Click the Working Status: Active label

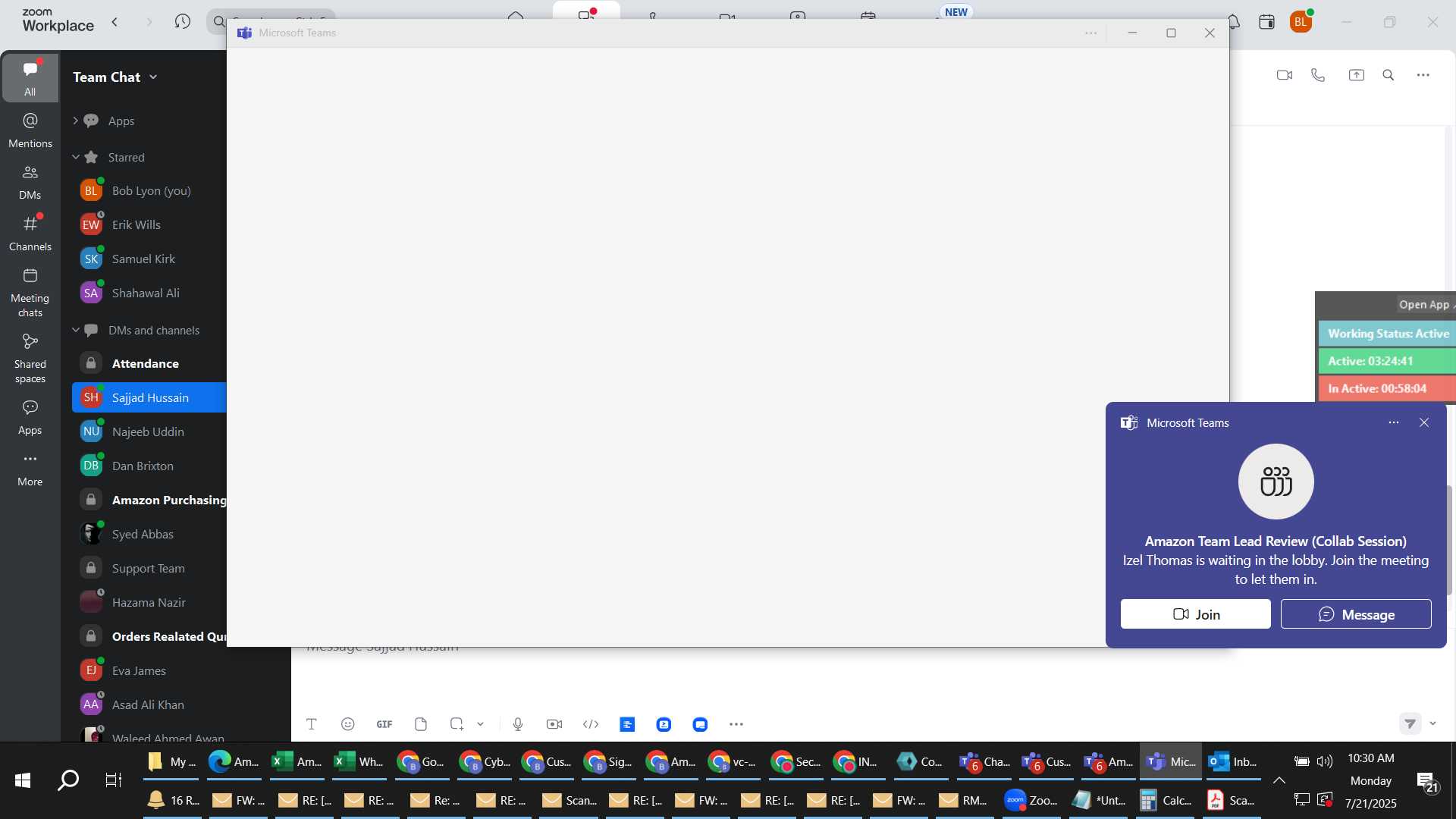[x=1388, y=334]
